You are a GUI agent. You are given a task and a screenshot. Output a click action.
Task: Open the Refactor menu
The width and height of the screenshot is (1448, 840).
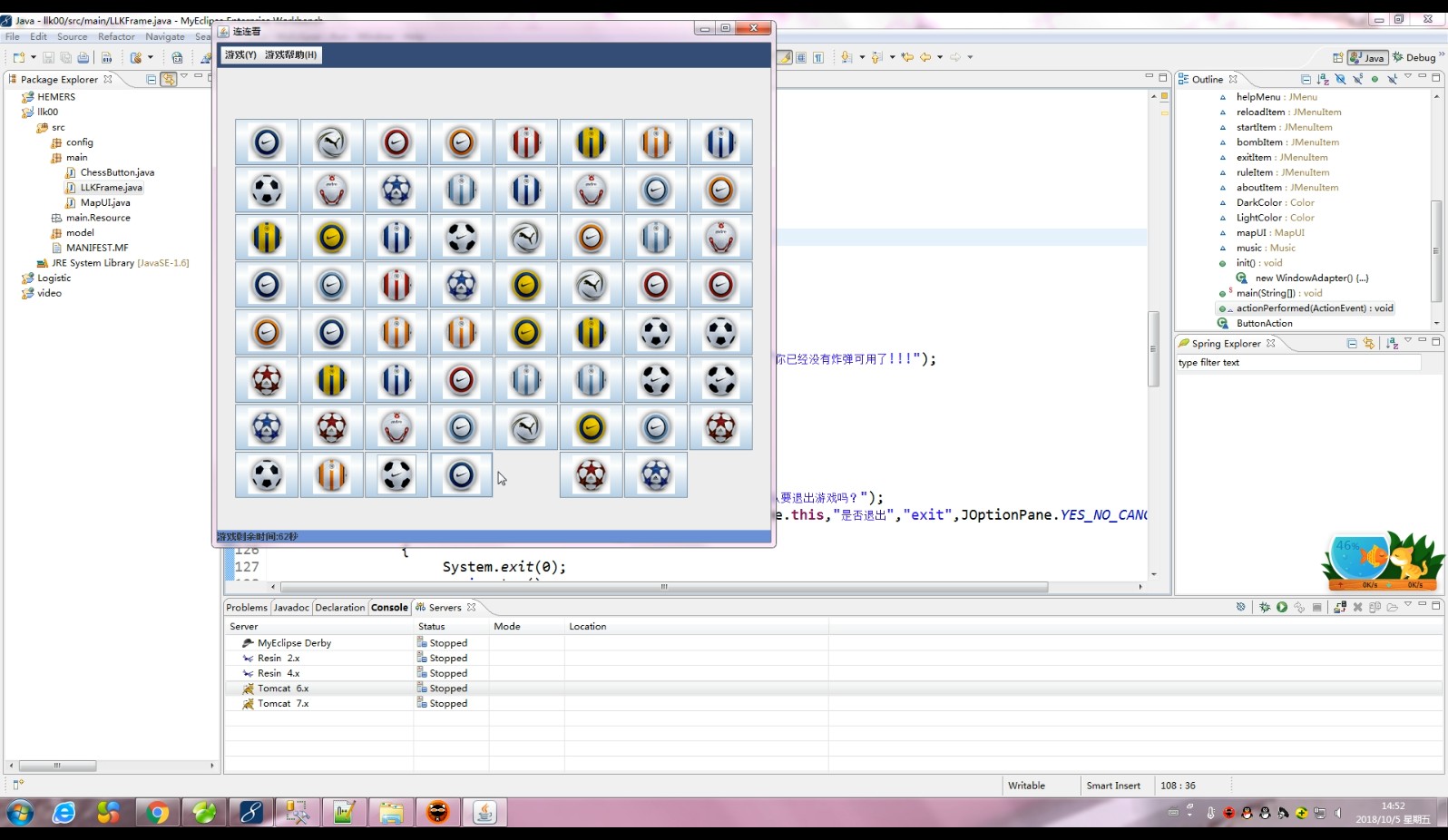point(116,37)
